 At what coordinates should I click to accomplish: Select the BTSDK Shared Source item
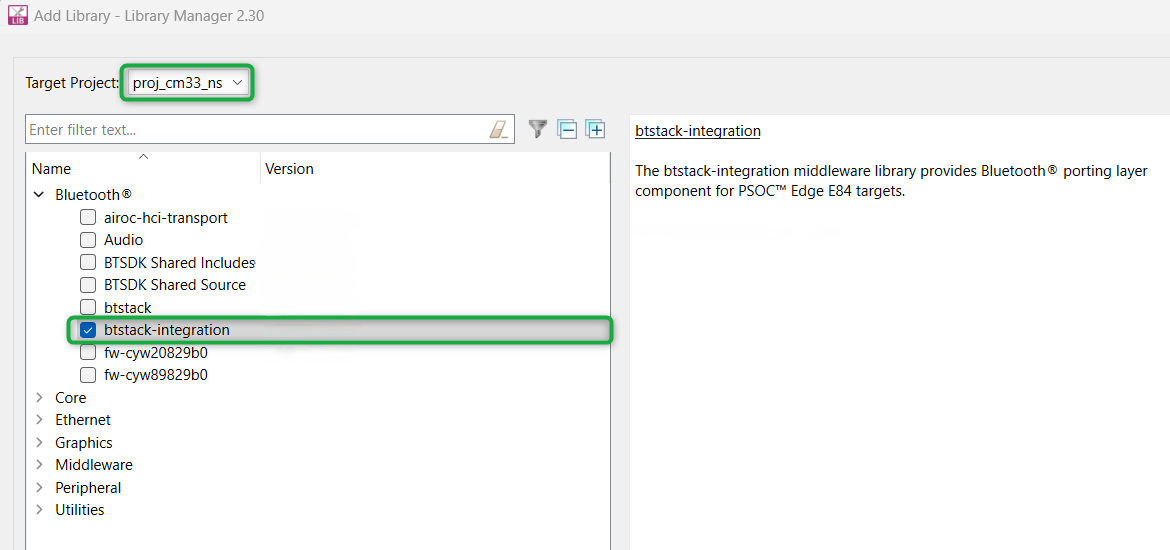[x=174, y=285]
